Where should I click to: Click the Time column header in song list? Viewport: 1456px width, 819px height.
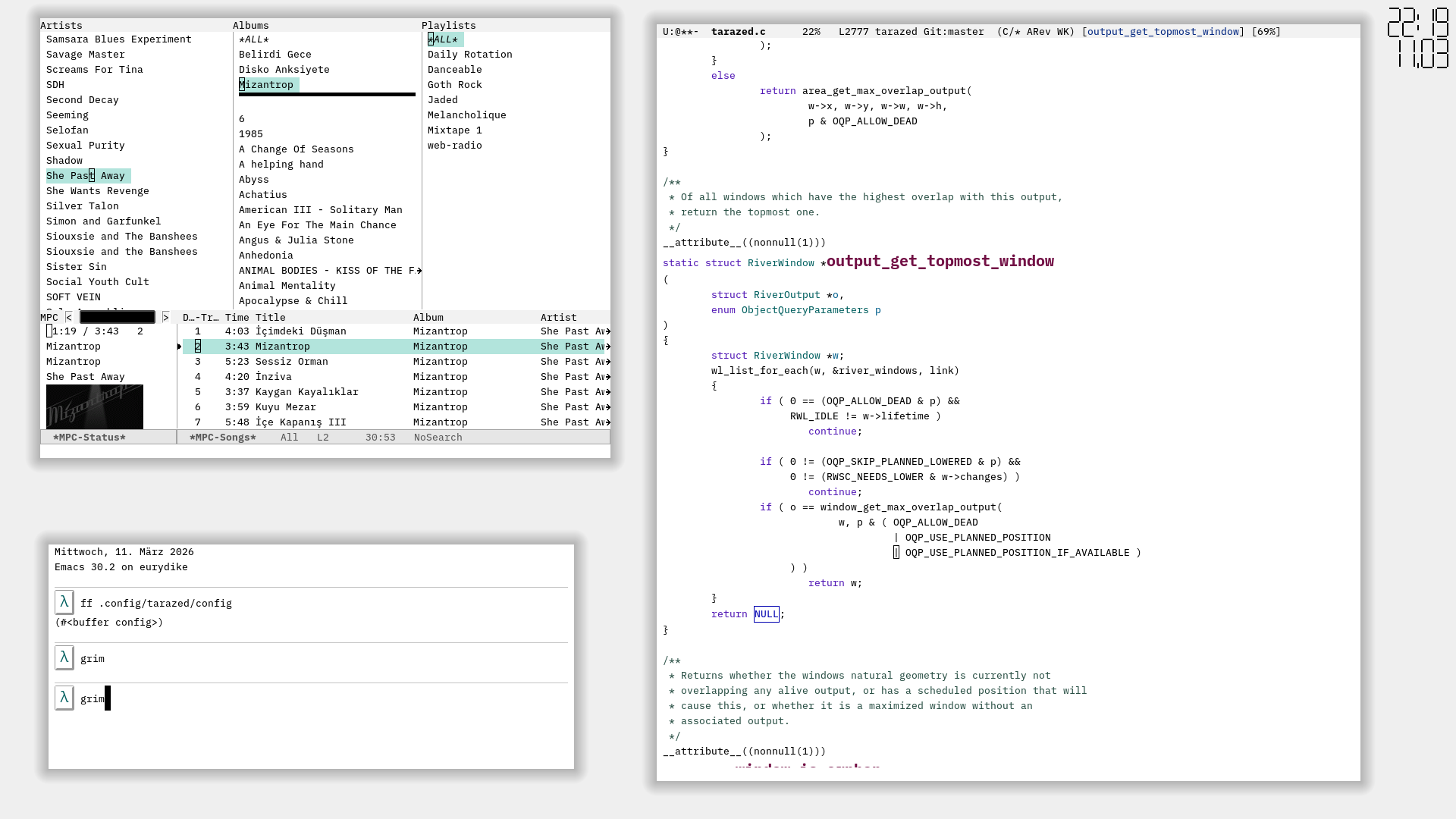click(x=237, y=318)
